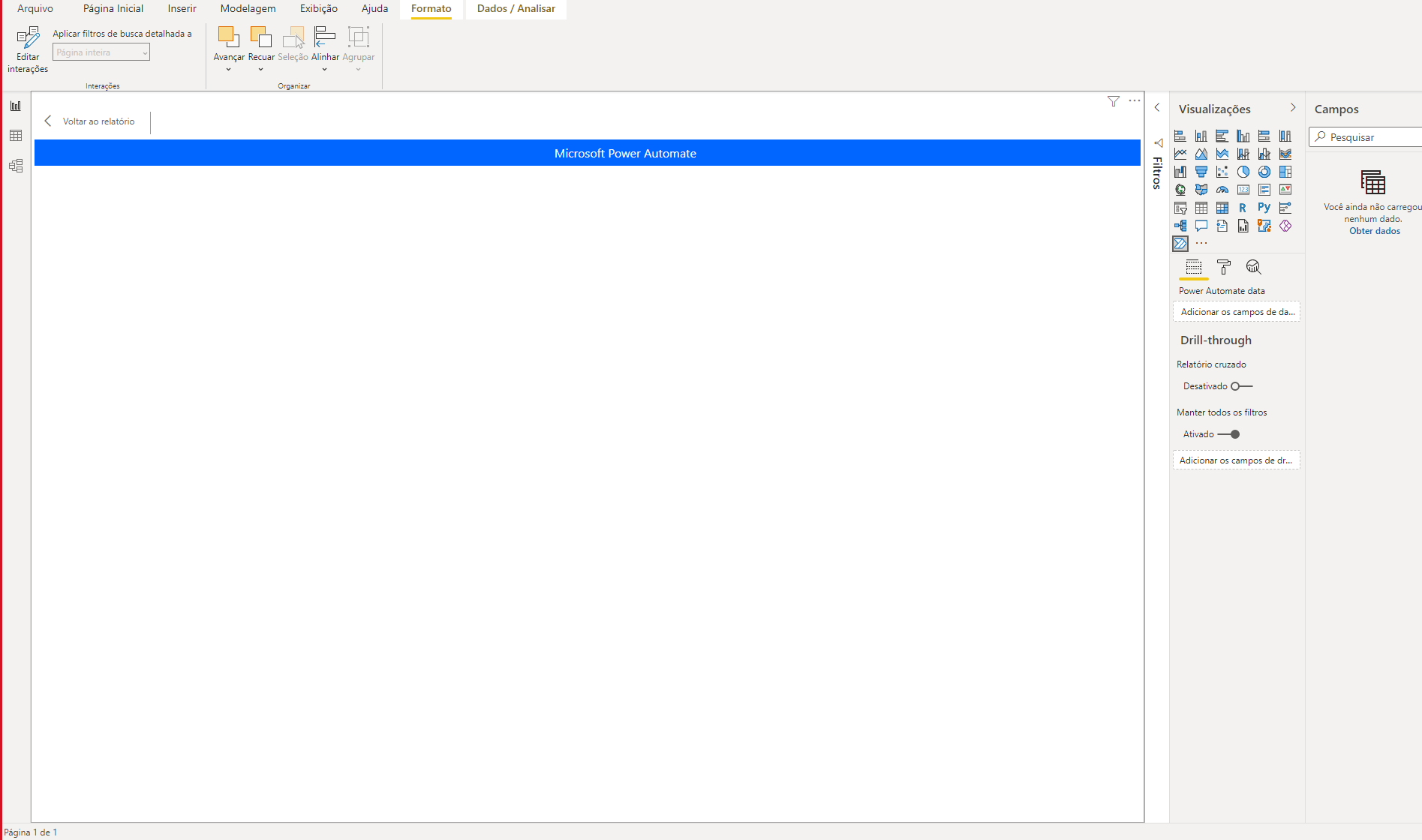
Task: Switch to Ajuda tab
Action: [375, 8]
